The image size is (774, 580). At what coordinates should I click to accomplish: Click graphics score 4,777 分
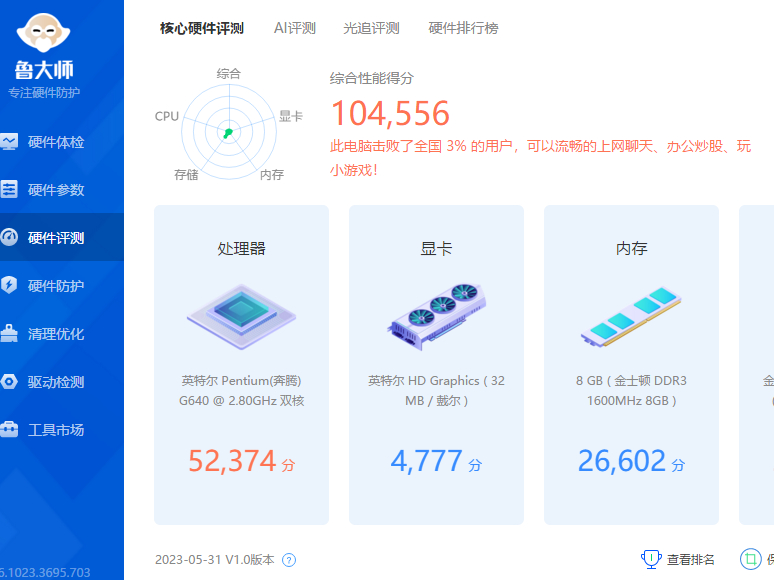pyautogui.click(x=436, y=461)
